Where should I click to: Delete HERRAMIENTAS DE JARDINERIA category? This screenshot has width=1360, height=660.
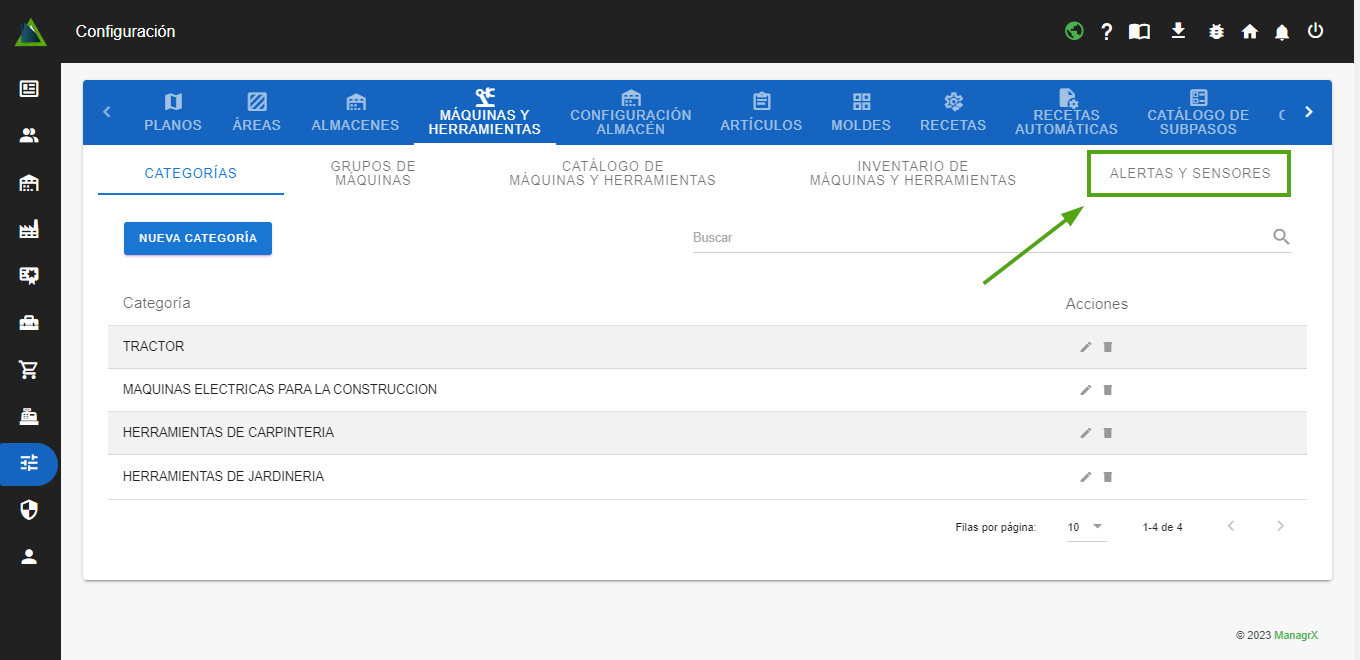click(x=1108, y=477)
